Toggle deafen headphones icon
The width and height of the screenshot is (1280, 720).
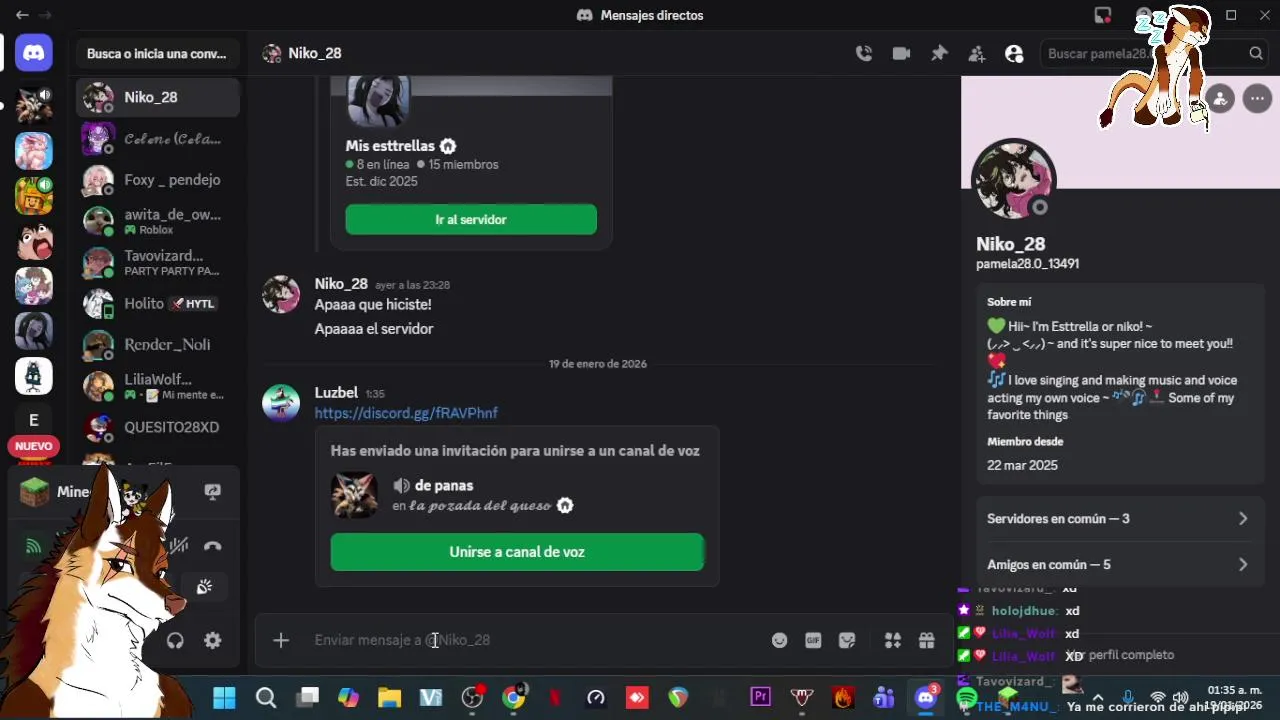[x=175, y=641]
